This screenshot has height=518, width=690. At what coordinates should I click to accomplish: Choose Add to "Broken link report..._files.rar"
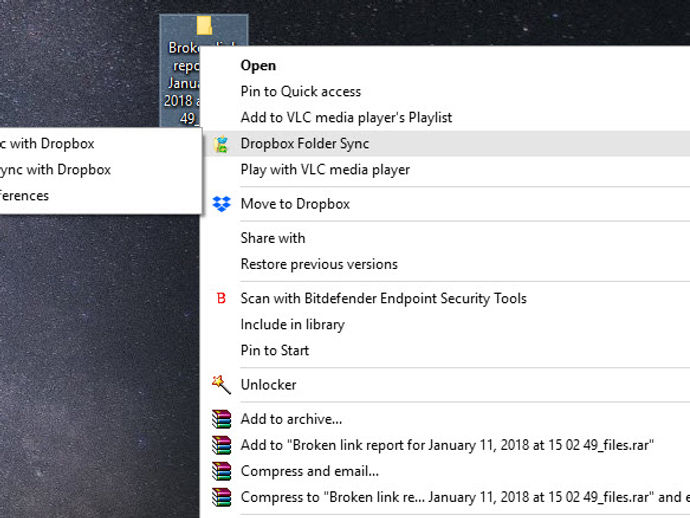(x=447, y=445)
